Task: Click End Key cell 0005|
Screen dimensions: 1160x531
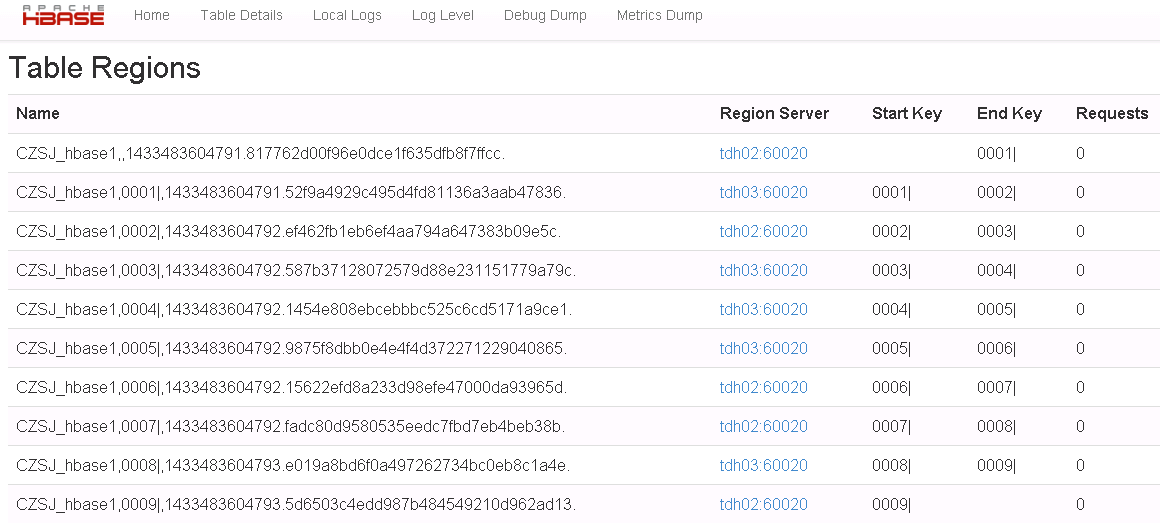Action: pos(997,310)
